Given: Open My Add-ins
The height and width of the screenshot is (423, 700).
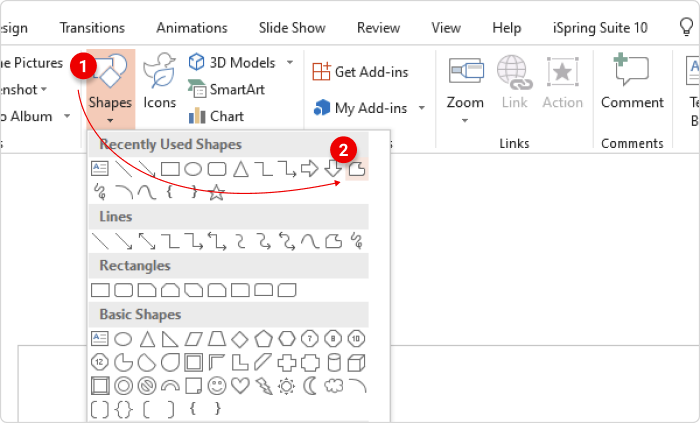Looking at the screenshot, I should (x=361, y=108).
